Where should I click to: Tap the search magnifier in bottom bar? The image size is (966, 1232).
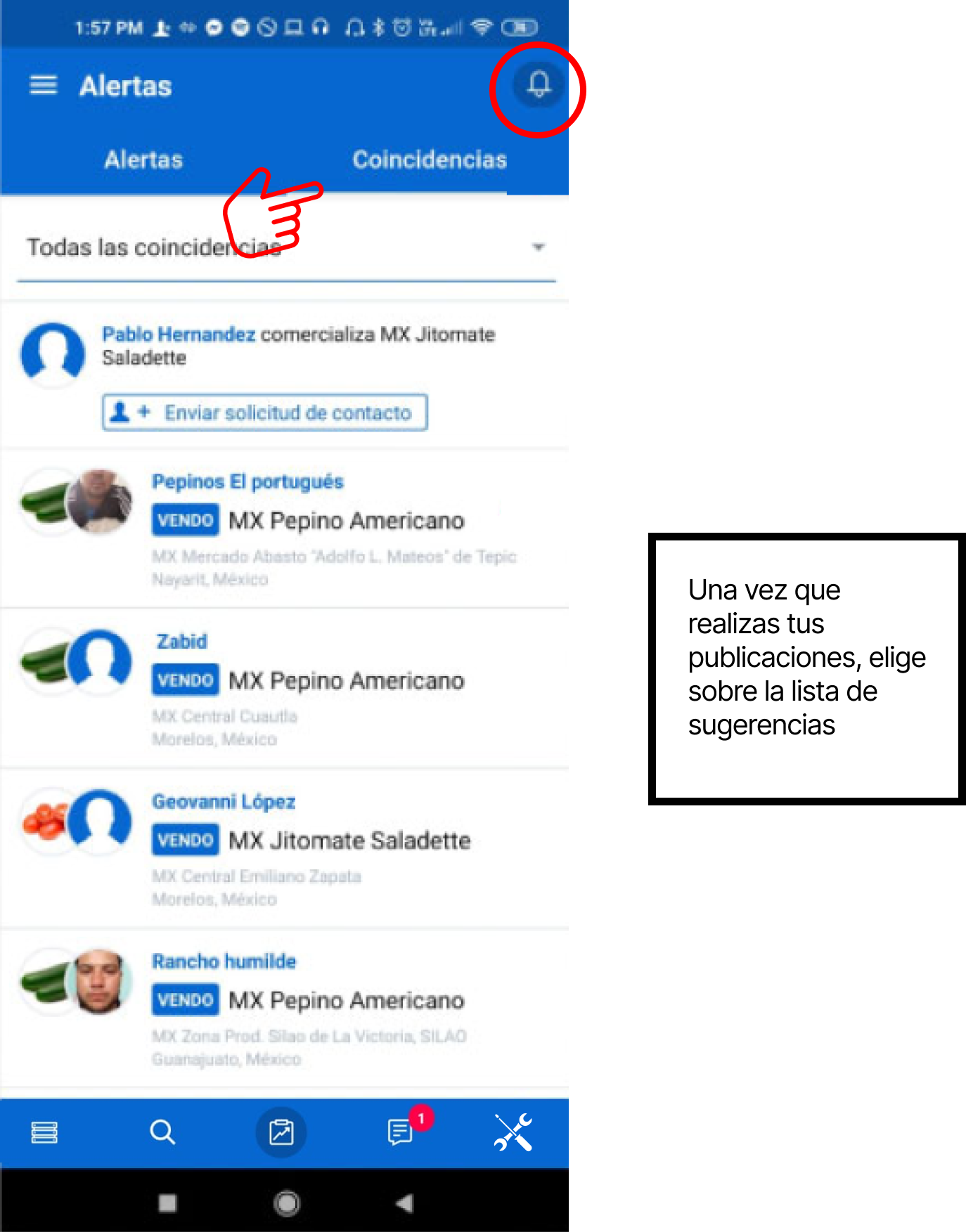tap(162, 1132)
